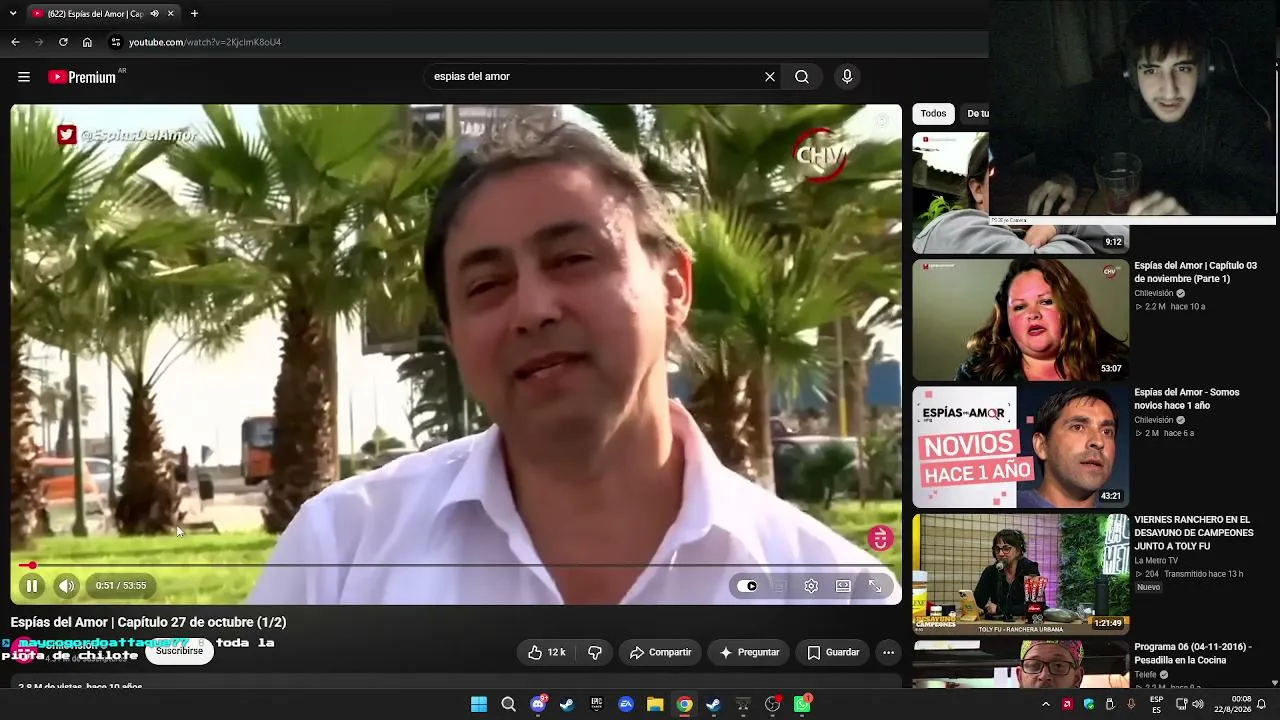Image resolution: width=1280 pixels, height=720 pixels.
Task: Click the video time display 0:51 / 53:55
Action: click(x=121, y=586)
